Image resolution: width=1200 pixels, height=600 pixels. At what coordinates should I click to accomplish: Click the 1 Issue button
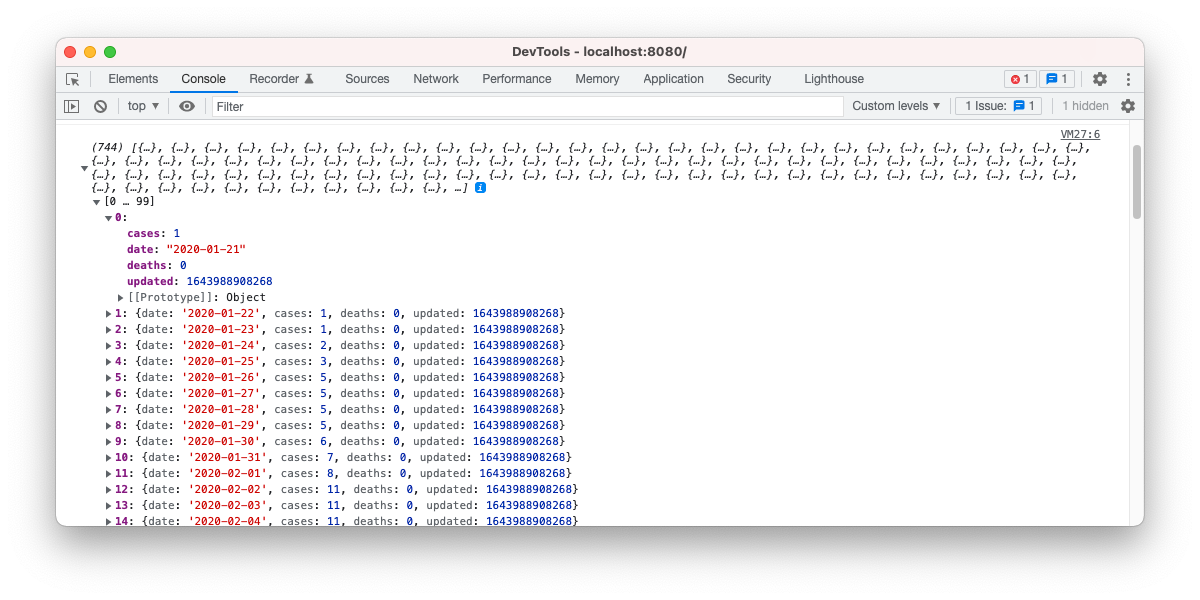pos(998,106)
